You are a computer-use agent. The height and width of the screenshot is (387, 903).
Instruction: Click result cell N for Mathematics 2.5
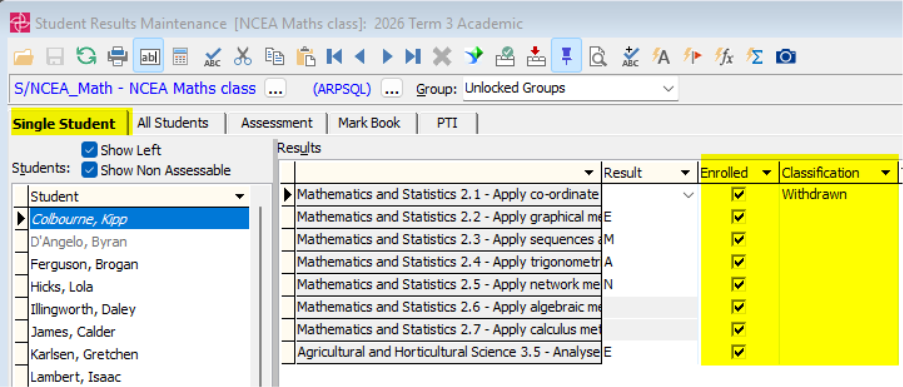click(x=650, y=284)
